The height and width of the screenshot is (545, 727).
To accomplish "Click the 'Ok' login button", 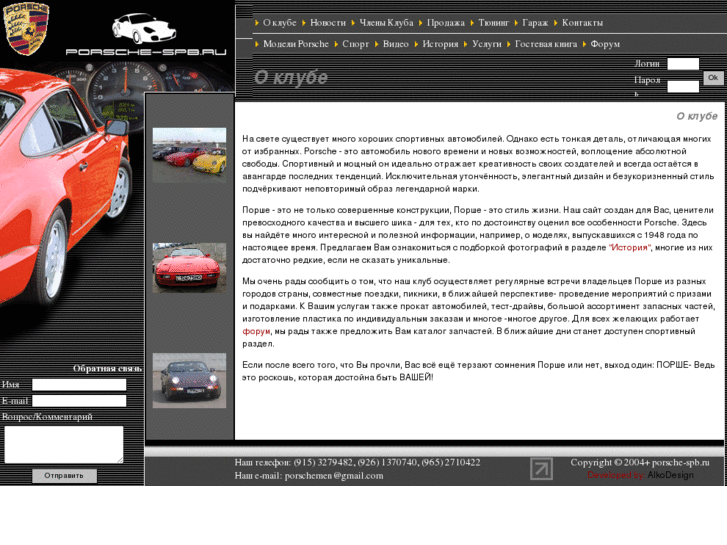I will tap(713, 78).
